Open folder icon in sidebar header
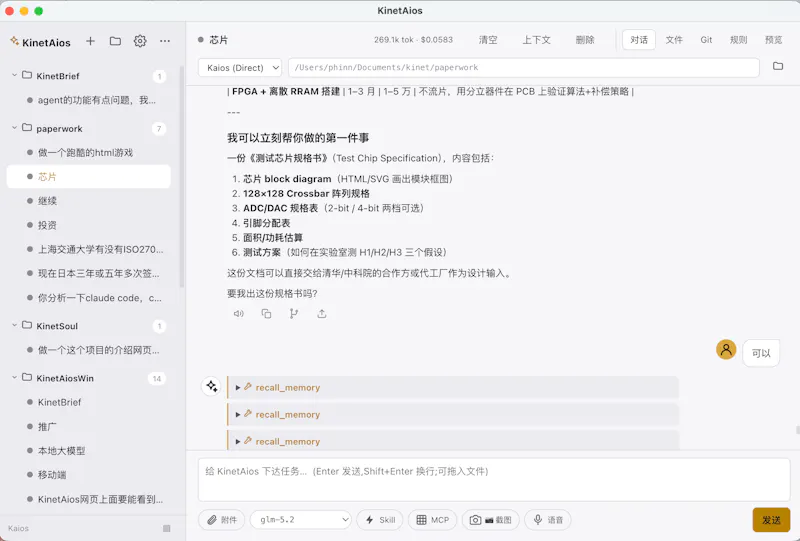The image size is (800, 541). pyautogui.click(x=115, y=41)
